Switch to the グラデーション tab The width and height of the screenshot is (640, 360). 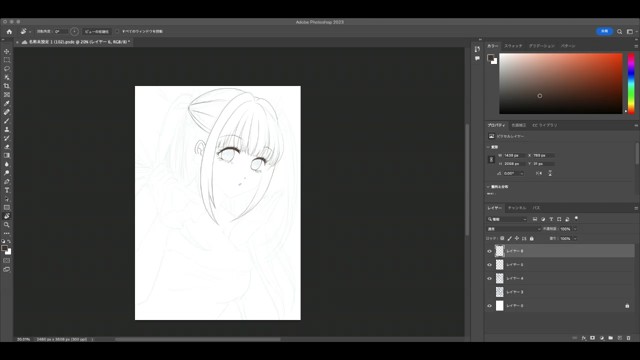click(542, 46)
